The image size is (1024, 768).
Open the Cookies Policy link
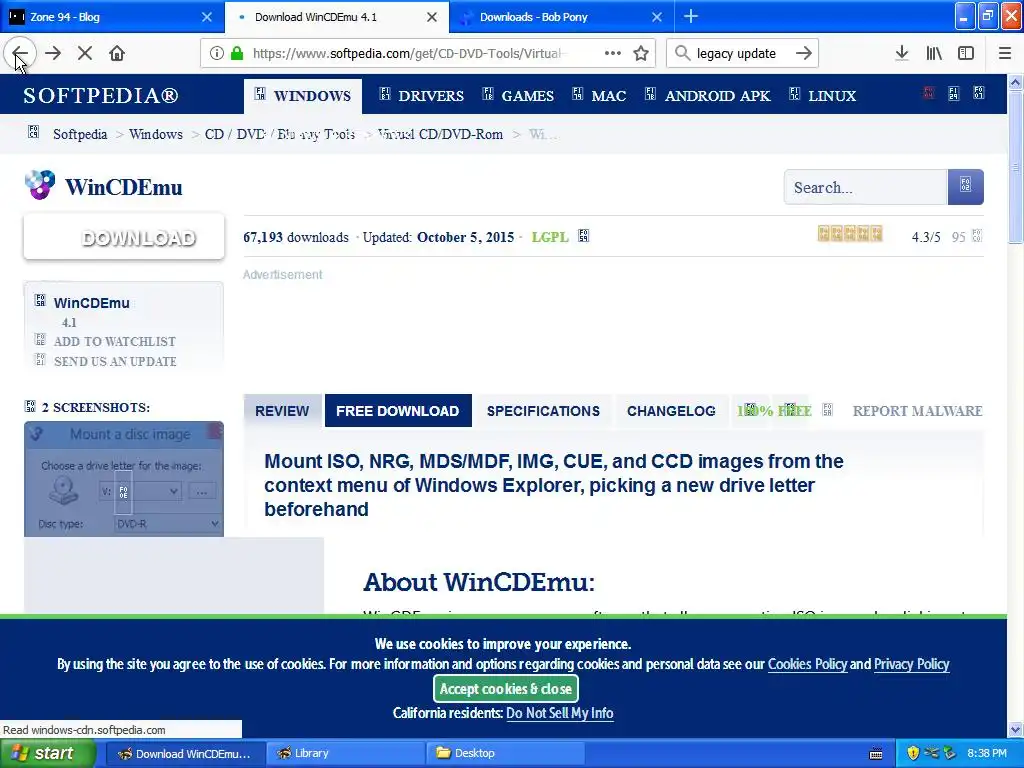tap(807, 664)
